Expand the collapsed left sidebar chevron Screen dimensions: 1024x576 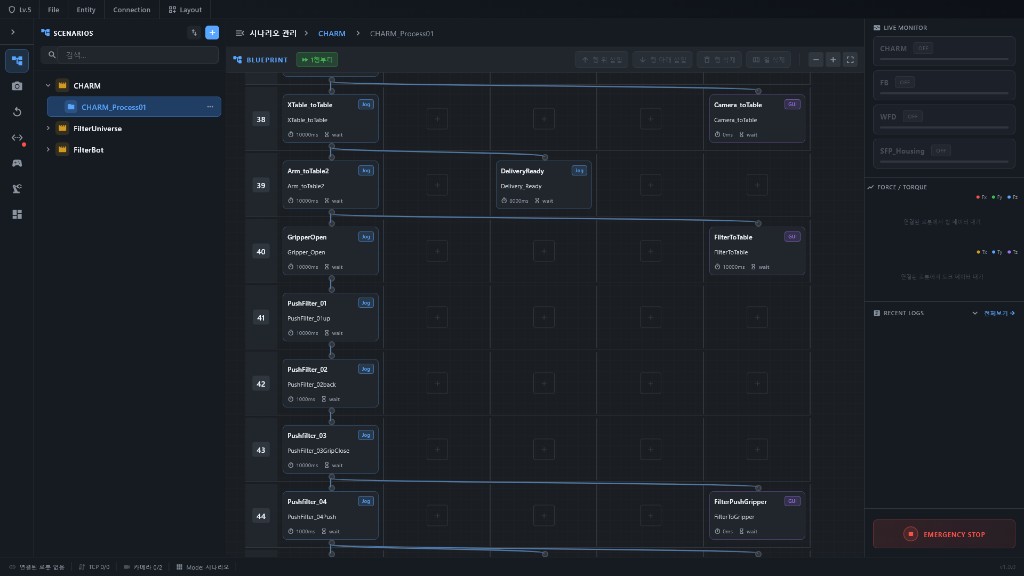pyautogui.click(x=12, y=32)
